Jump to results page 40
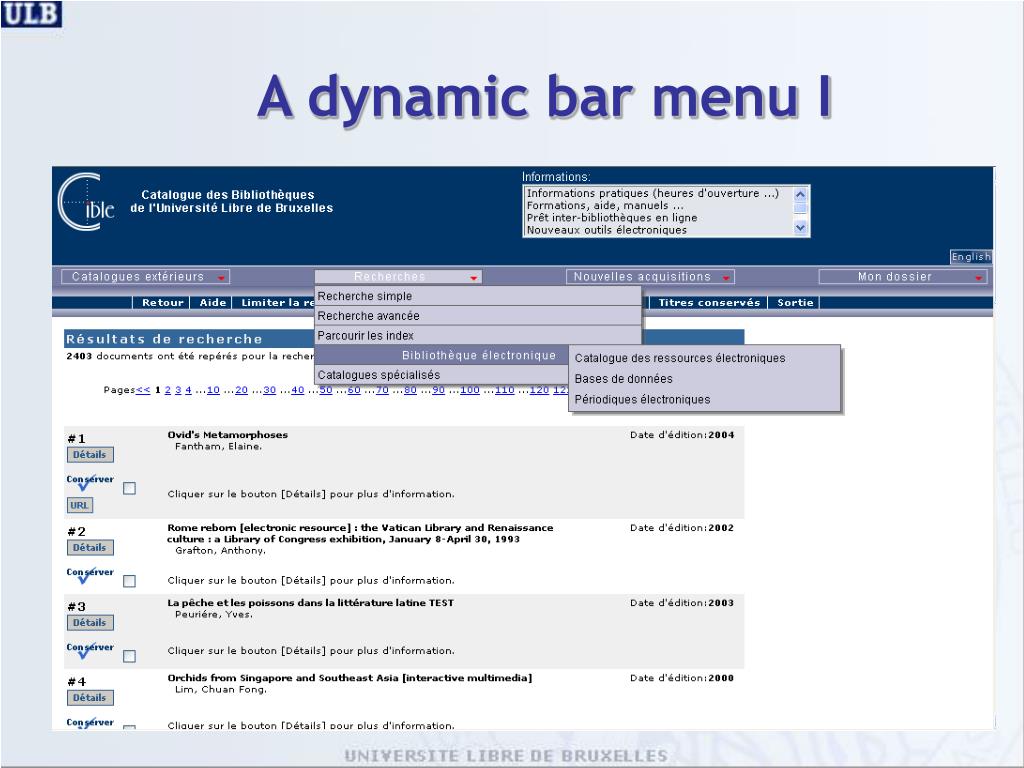 297,390
